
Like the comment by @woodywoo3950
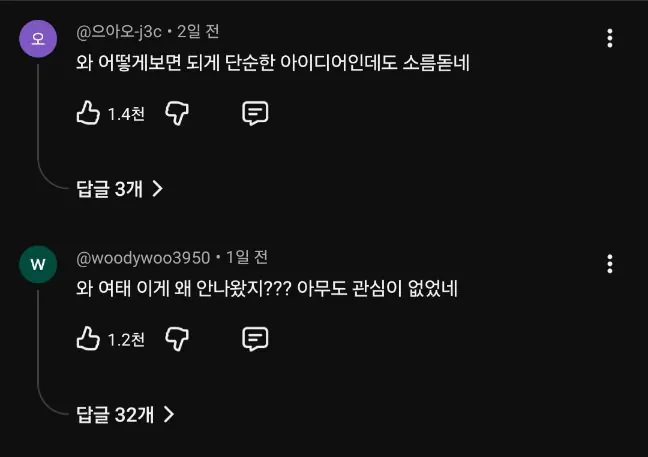pyautogui.click(x=89, y=339)
